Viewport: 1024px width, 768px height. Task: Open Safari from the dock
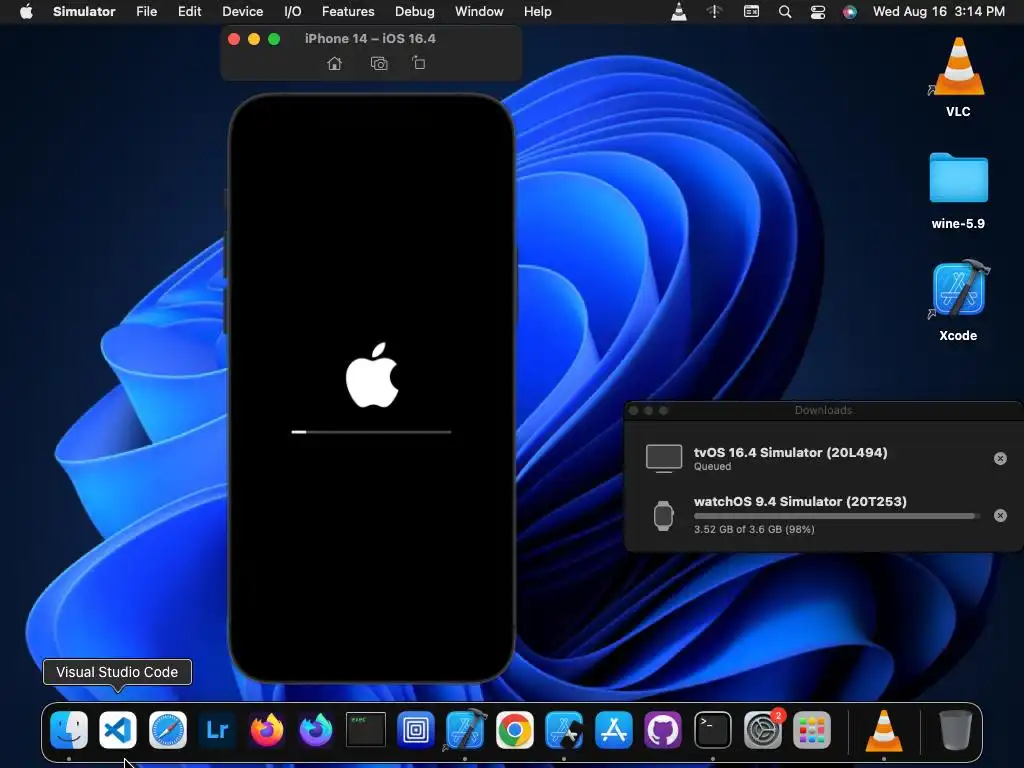(168, 729)
